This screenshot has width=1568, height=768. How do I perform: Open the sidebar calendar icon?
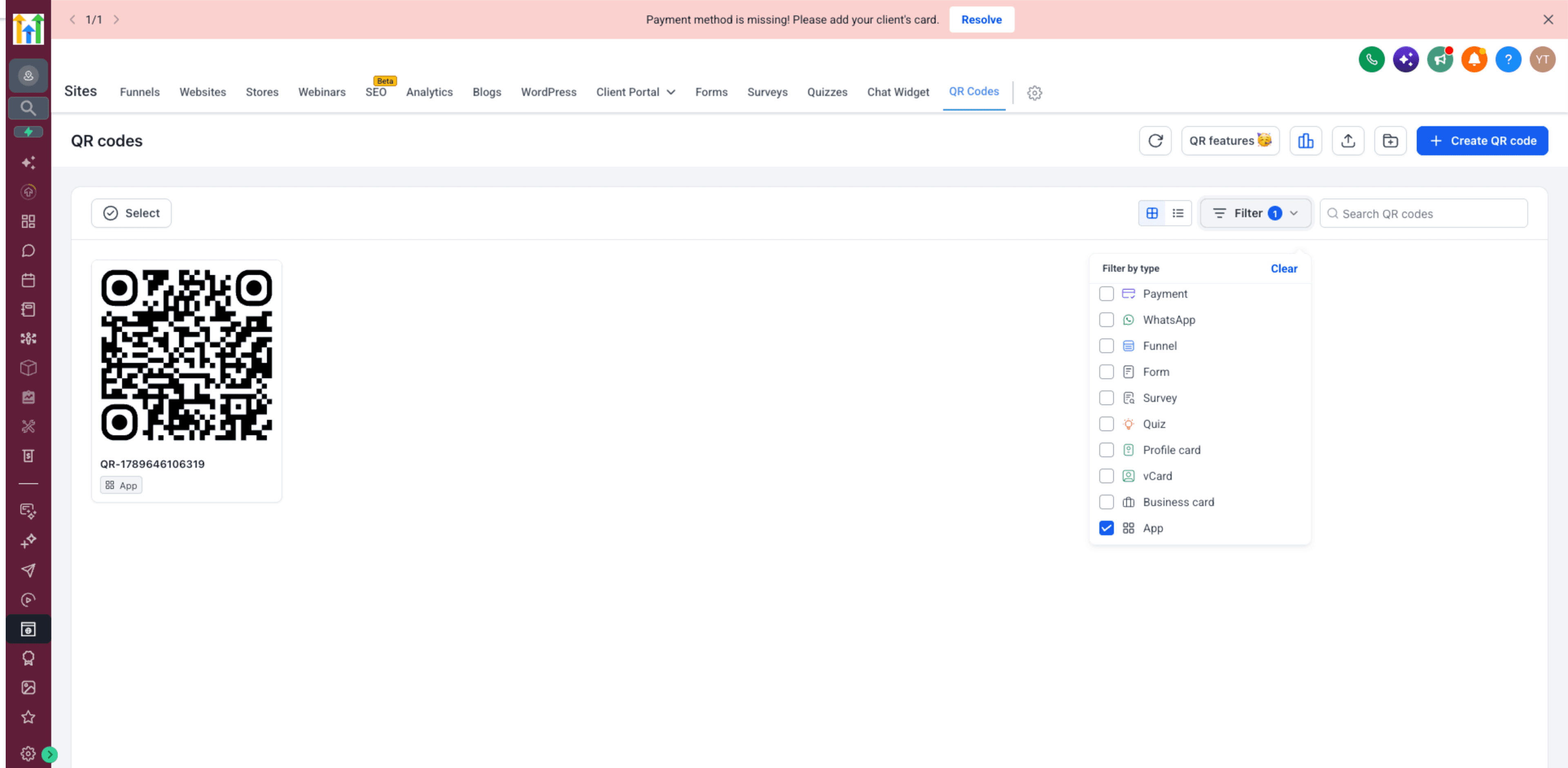(28, 280)
